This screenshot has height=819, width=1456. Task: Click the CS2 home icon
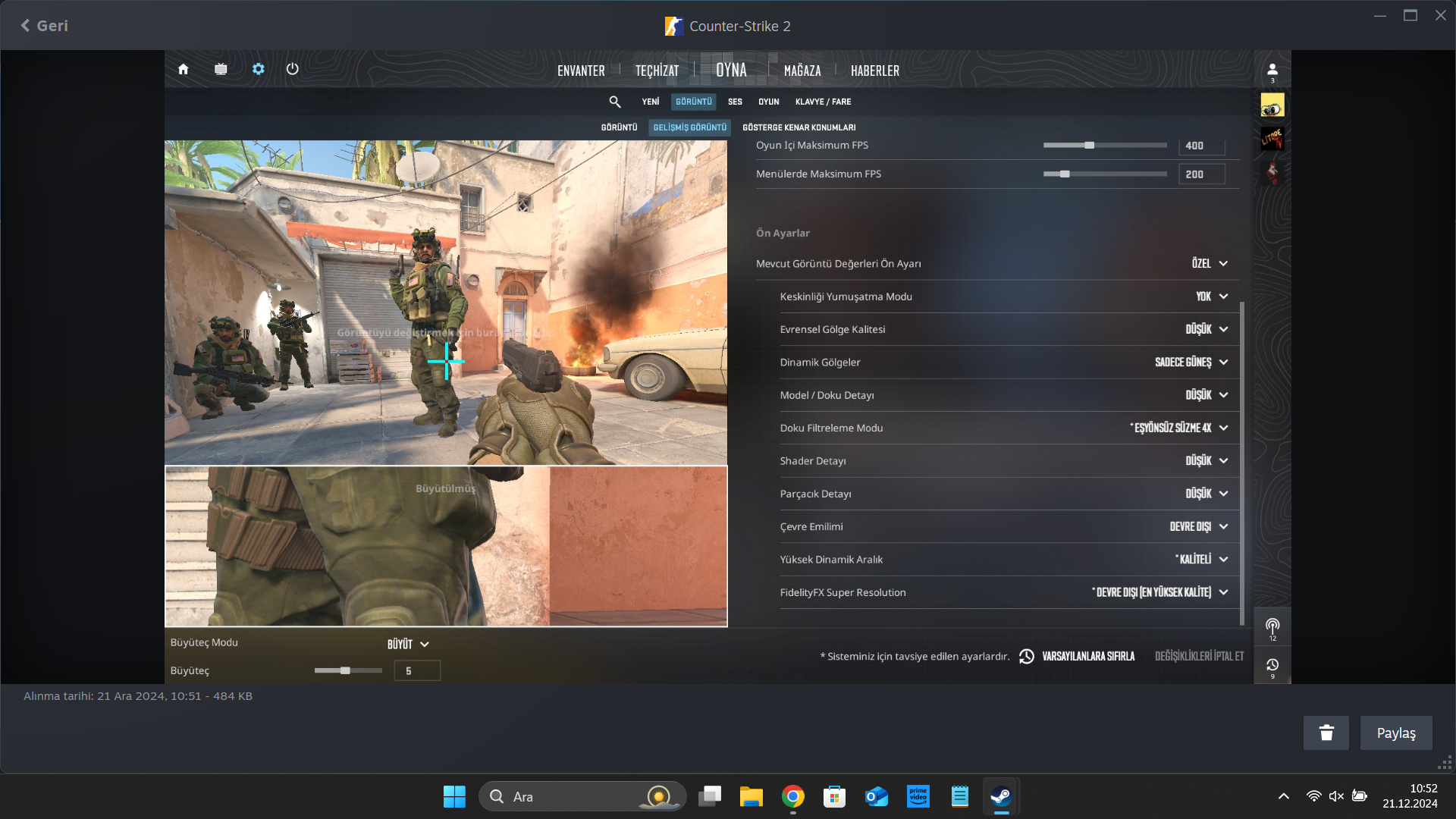click(183, 69)
